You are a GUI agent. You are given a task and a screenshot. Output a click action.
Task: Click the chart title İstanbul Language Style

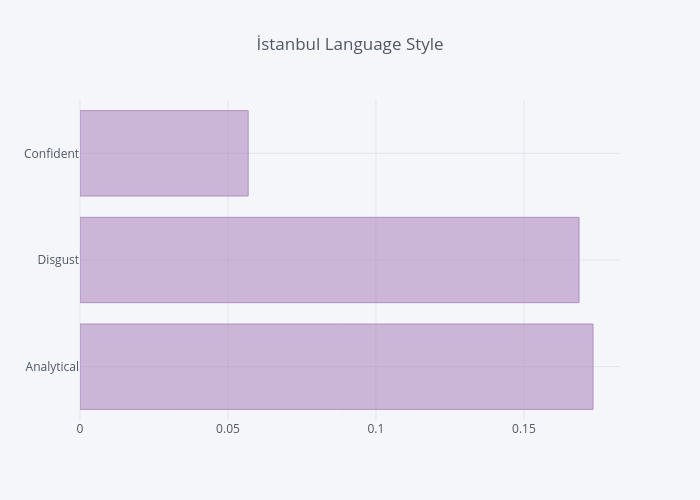[349, 45]
